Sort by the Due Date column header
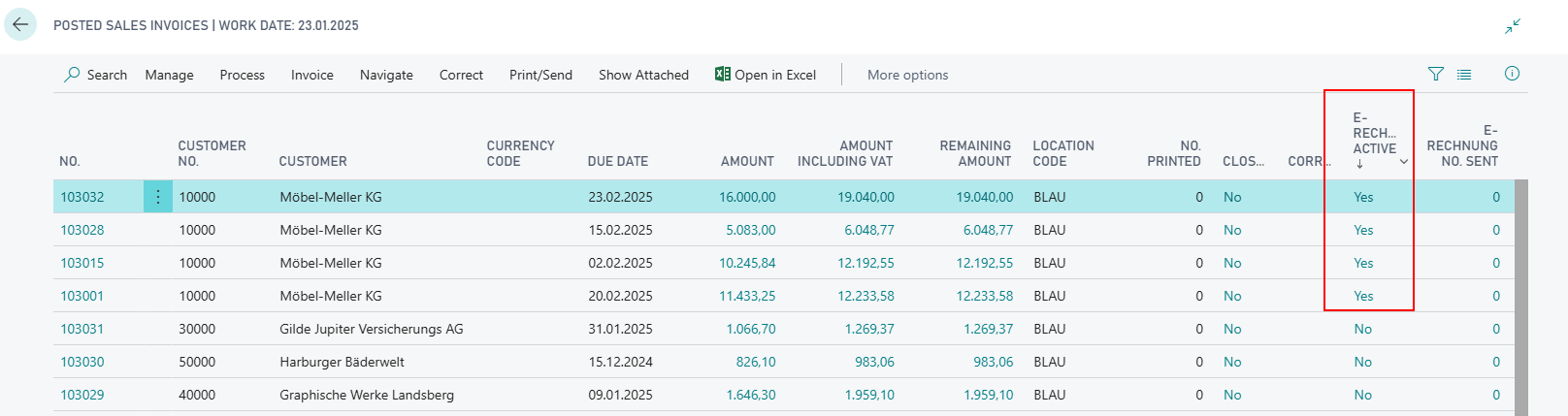 tap(617, 161)
